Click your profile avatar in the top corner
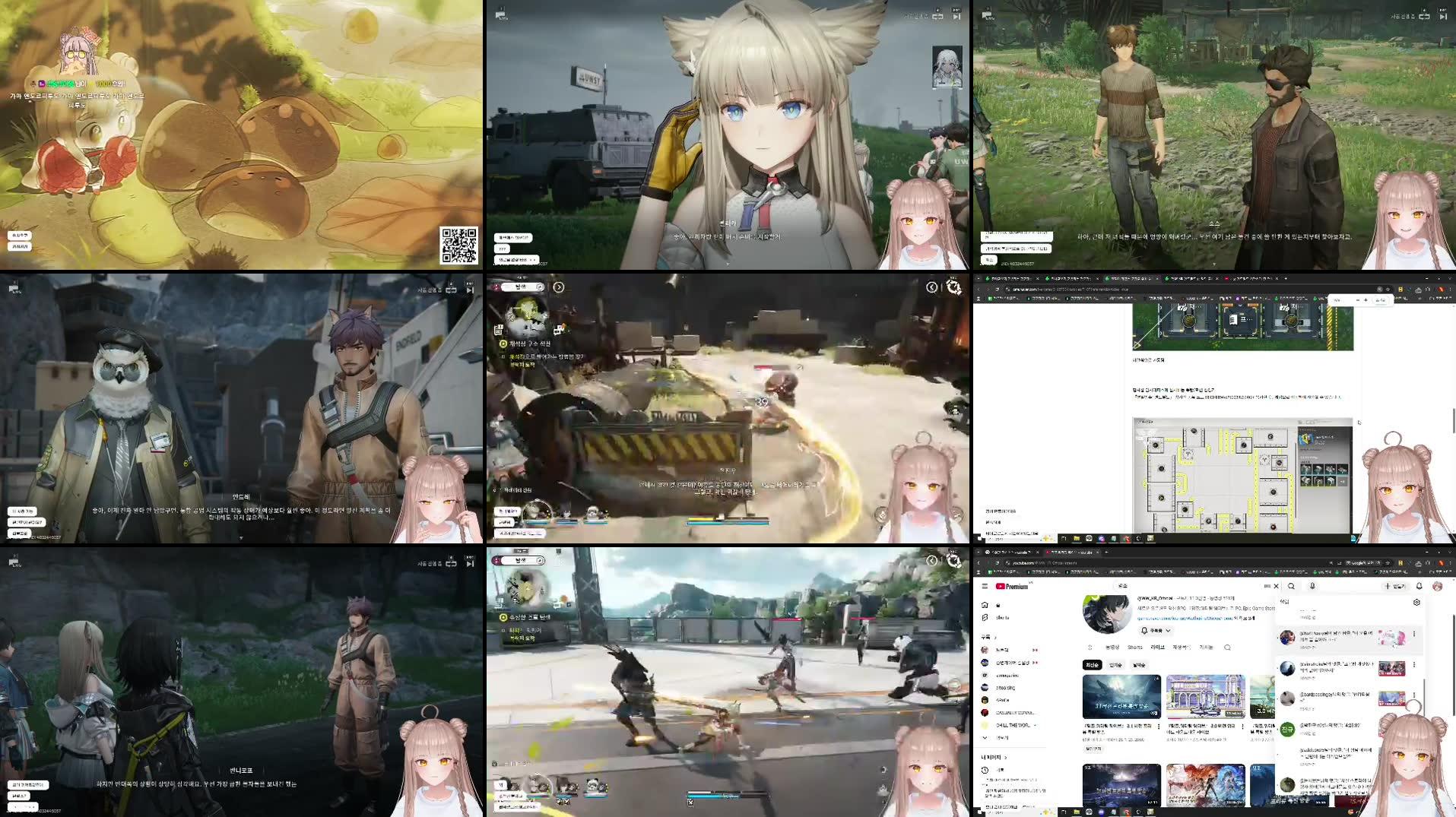Viewport: 1456px width, 817px height. coord(1438,586)
